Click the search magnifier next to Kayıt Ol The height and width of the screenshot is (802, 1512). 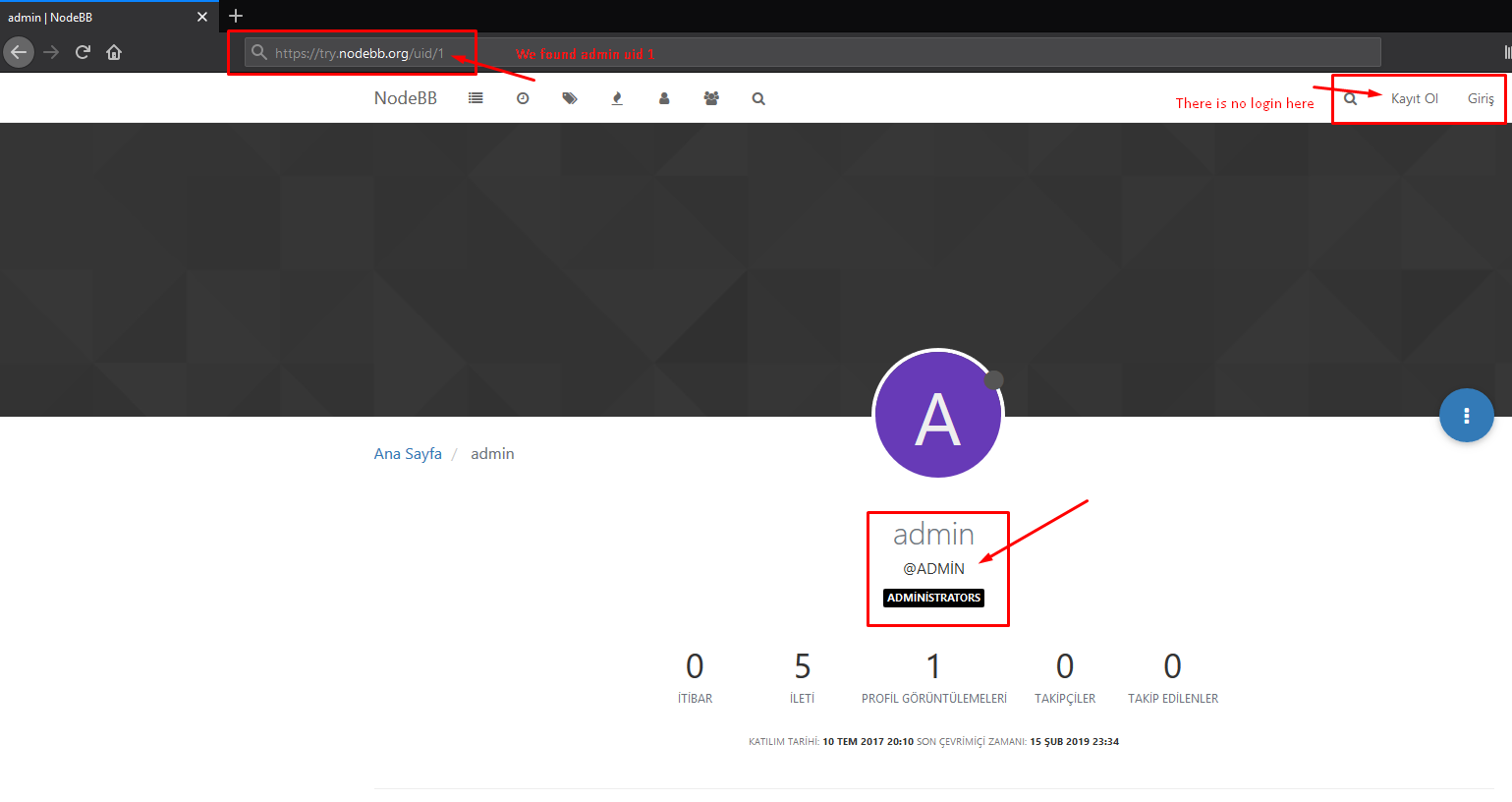point(1351,98)
